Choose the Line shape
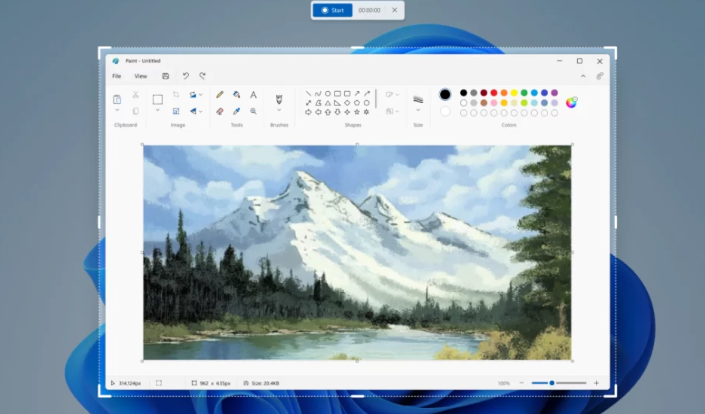Screen dimensions: 705x414 [308, 93]
